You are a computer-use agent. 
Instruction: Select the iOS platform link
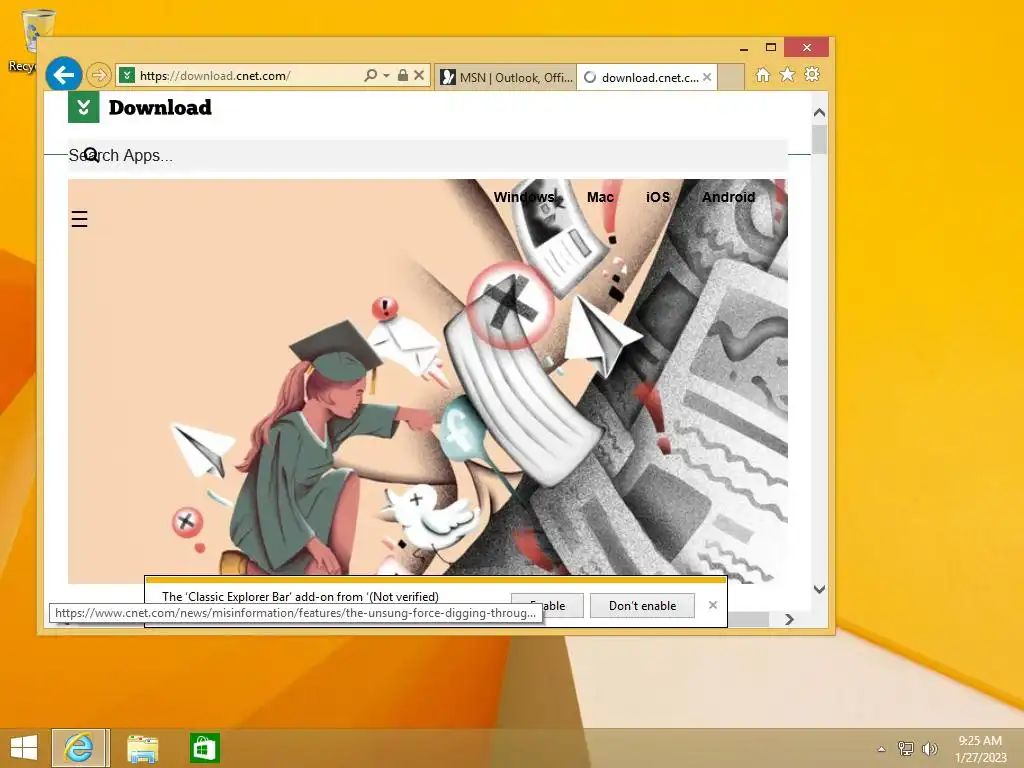point(658,197)
